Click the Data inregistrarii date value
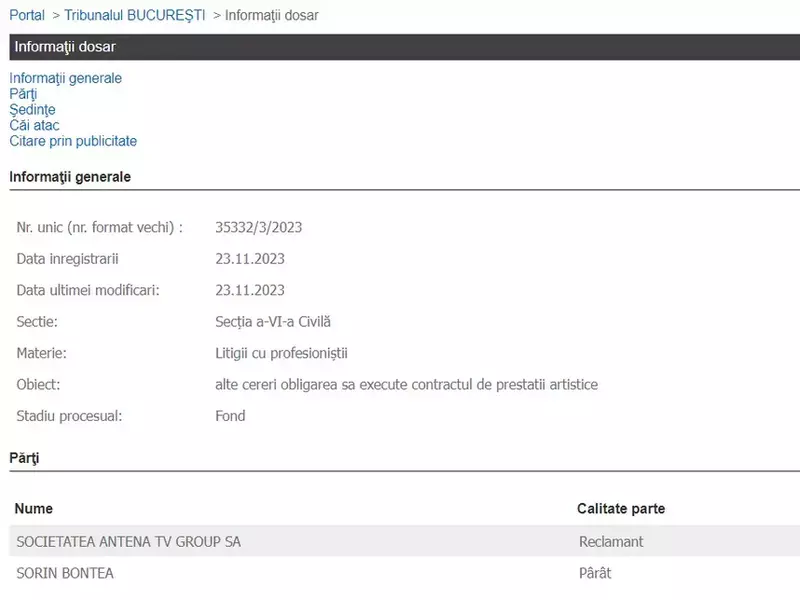The height and width of the screenshot is (600, 800). (250, 259)
